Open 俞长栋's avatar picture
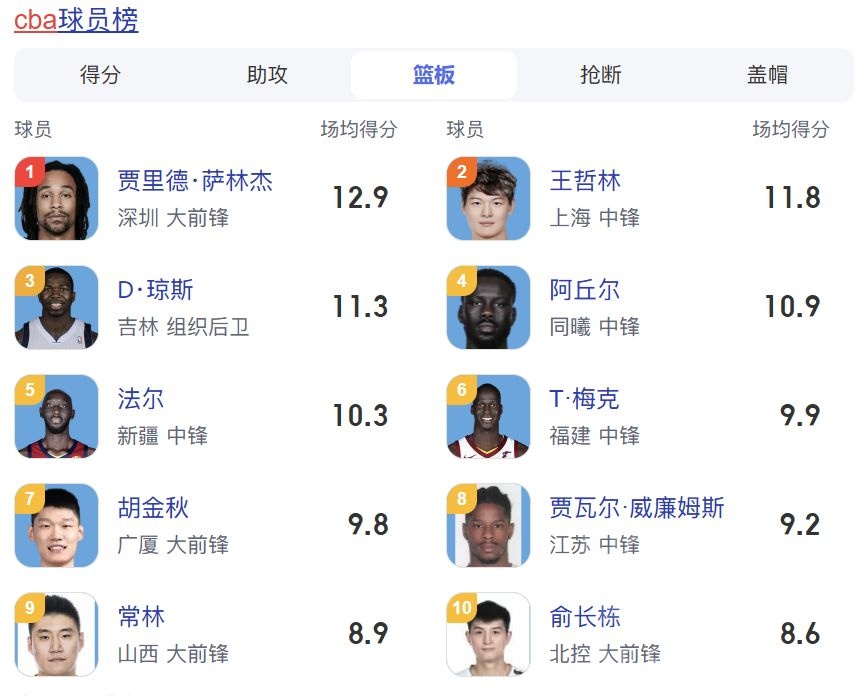This screenshot has height=696, width=866. (489, 634)
